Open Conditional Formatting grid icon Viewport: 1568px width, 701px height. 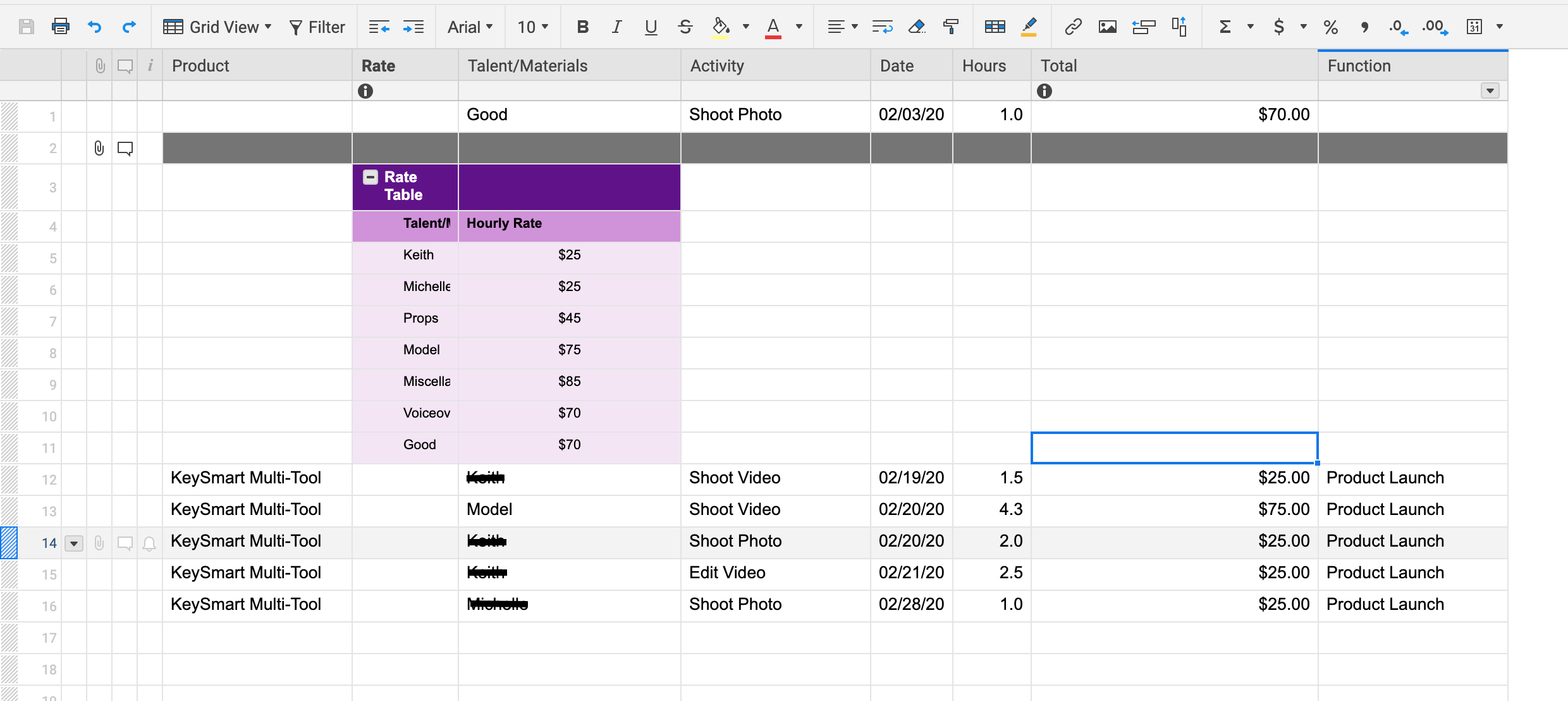pyautogui.click(x=995, y=27)
